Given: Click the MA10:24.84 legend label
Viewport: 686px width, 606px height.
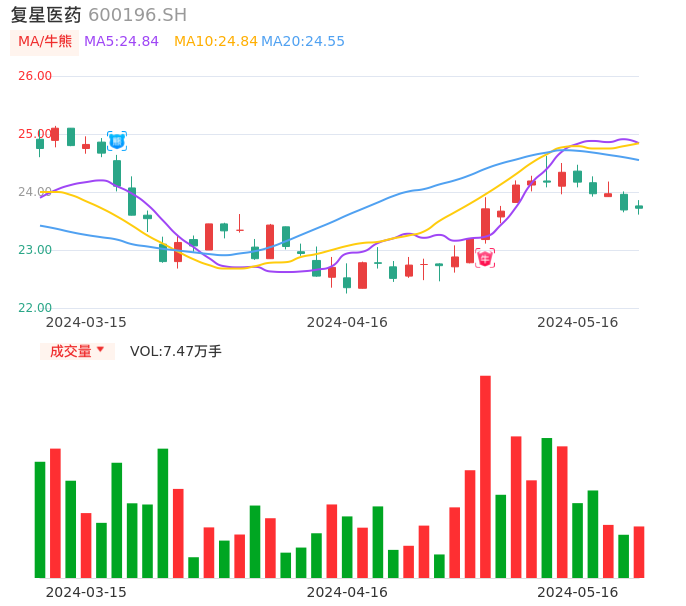Looking at the screenshot, I should pyautogui.click(x=215, y=42).
